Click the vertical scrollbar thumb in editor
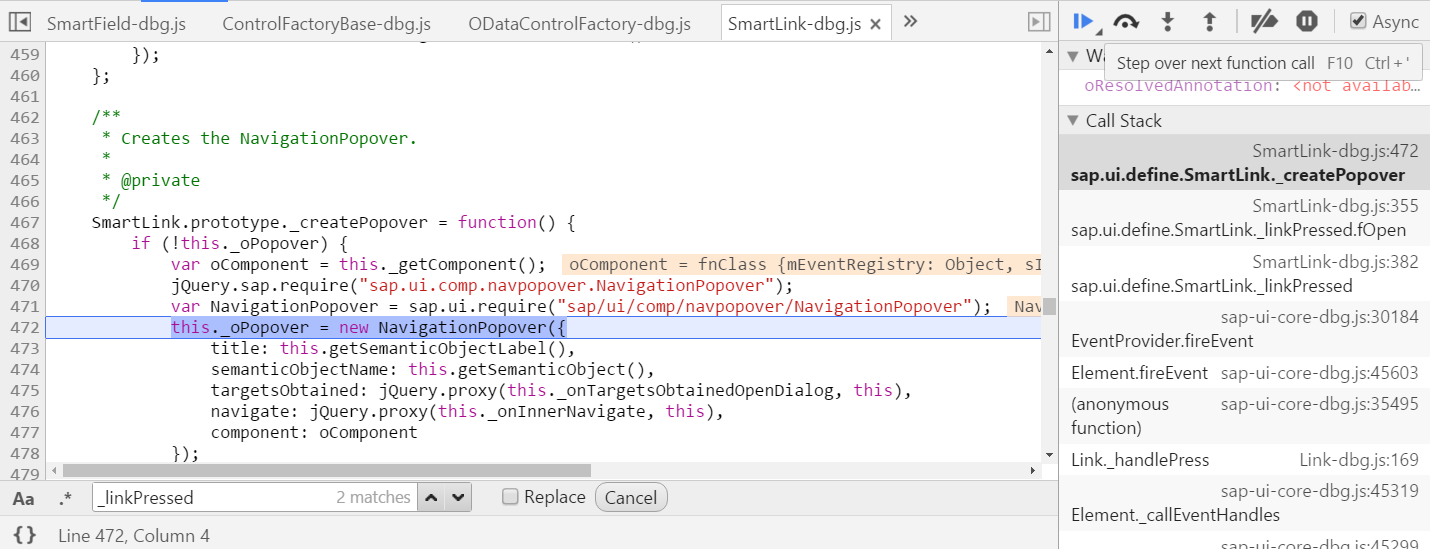Screen dimensions: 1430x549 click(1049, 306)
